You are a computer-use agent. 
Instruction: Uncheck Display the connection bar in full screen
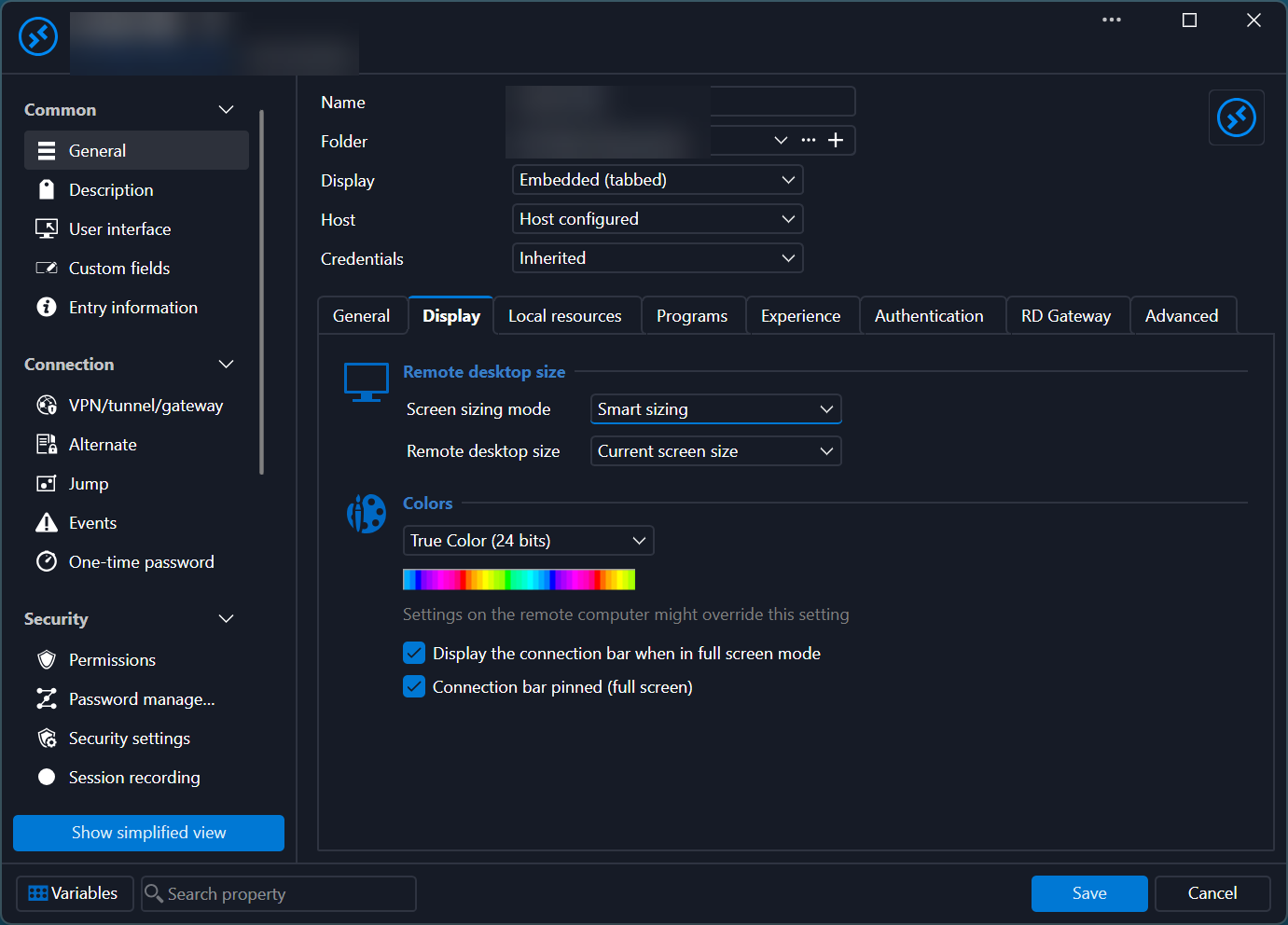pos(414,654)
